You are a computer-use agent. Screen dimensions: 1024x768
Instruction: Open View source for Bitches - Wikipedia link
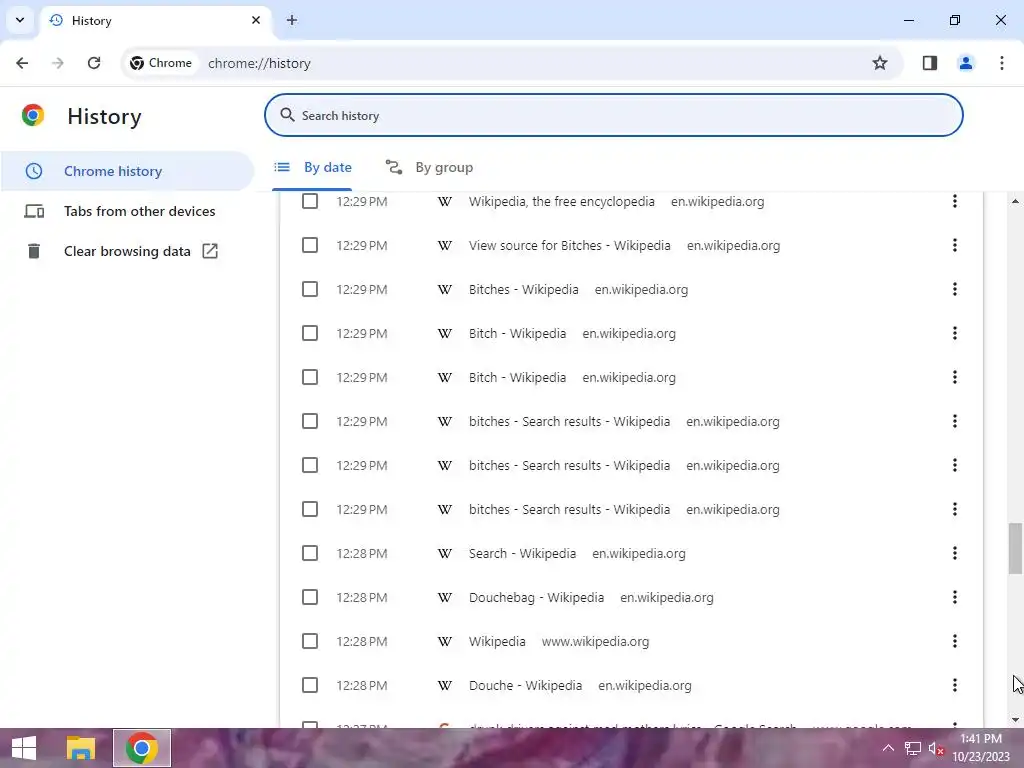(x=569, y=245)
